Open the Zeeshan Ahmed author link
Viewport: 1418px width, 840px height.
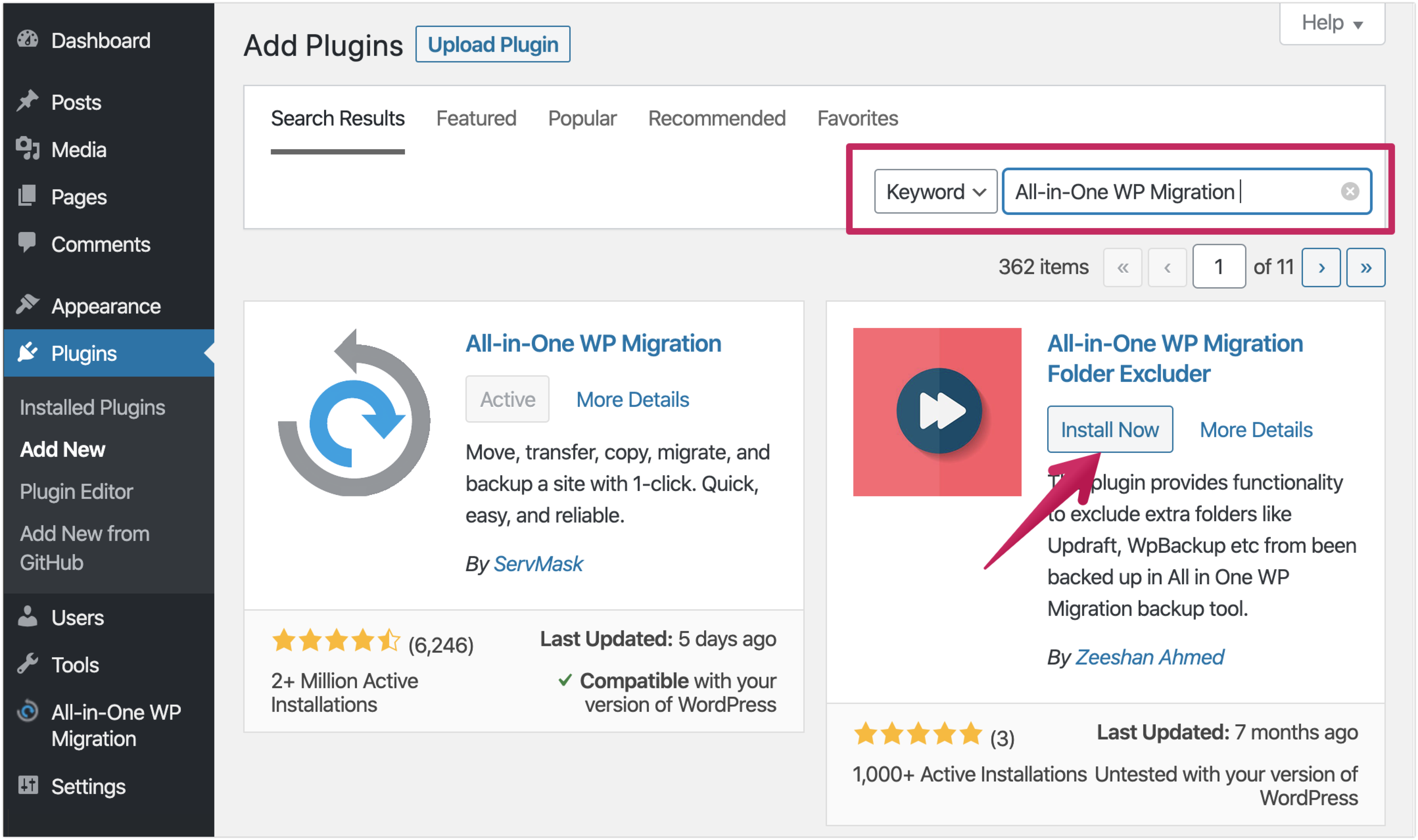coord(1150,658)
